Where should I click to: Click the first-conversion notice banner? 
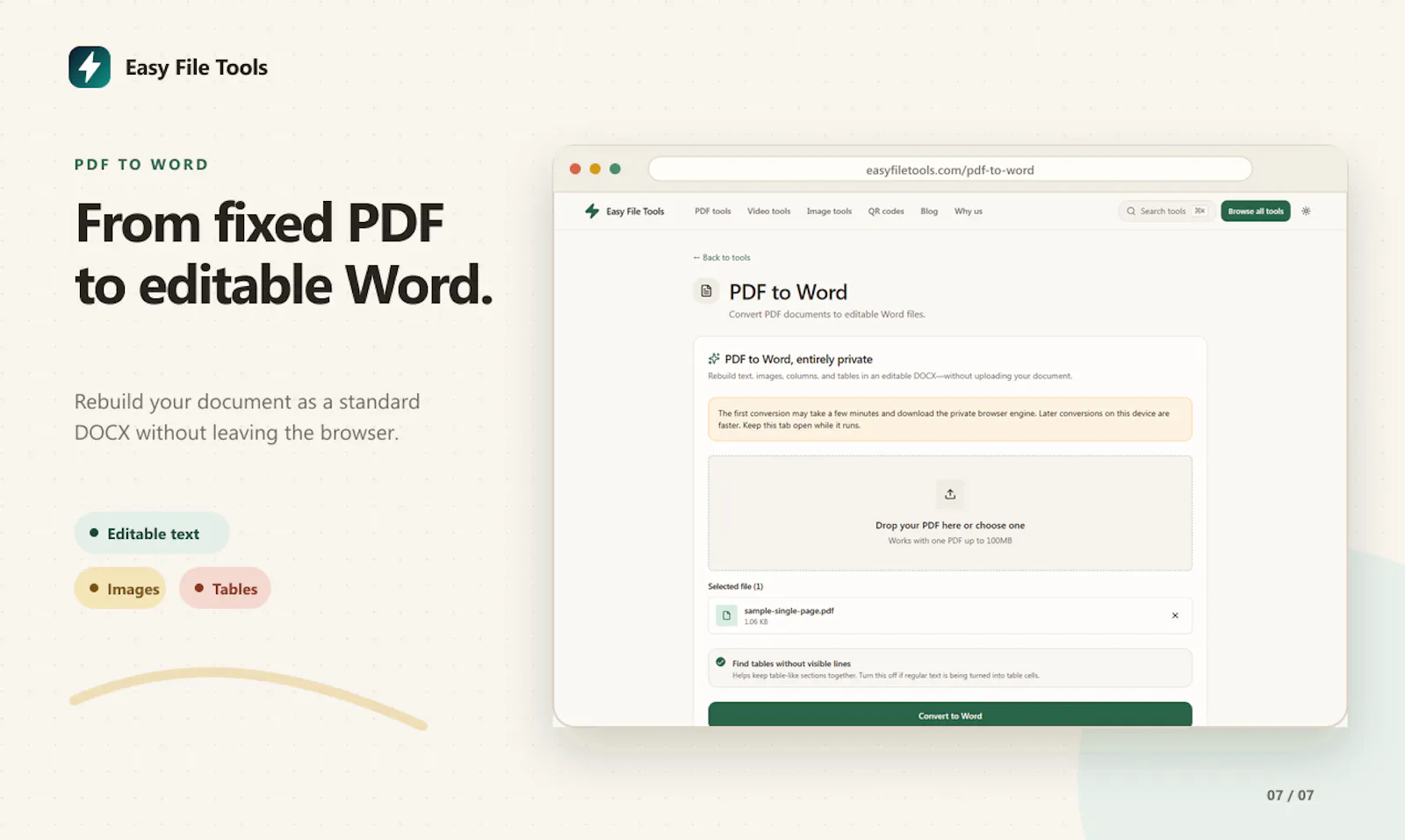[950, 419]
